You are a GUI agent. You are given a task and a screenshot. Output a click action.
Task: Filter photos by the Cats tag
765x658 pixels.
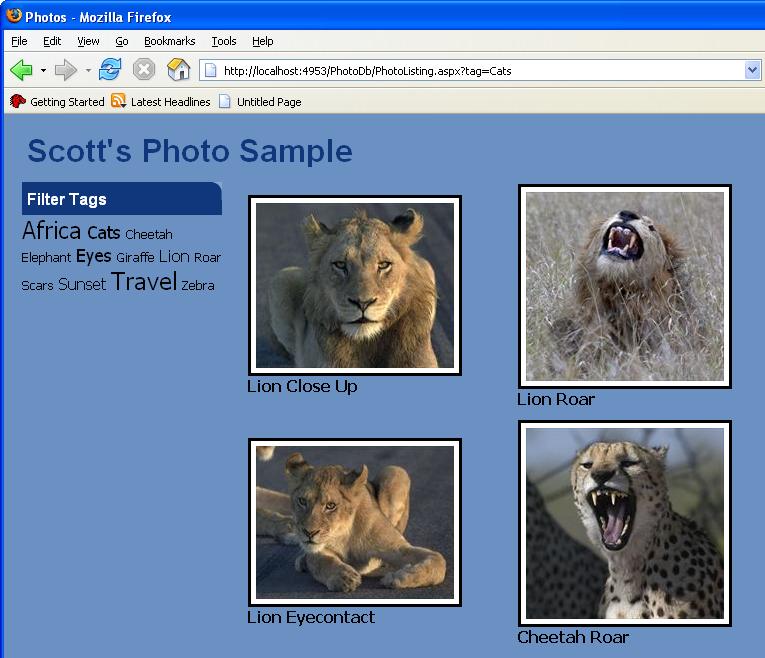tap(103, 233)
